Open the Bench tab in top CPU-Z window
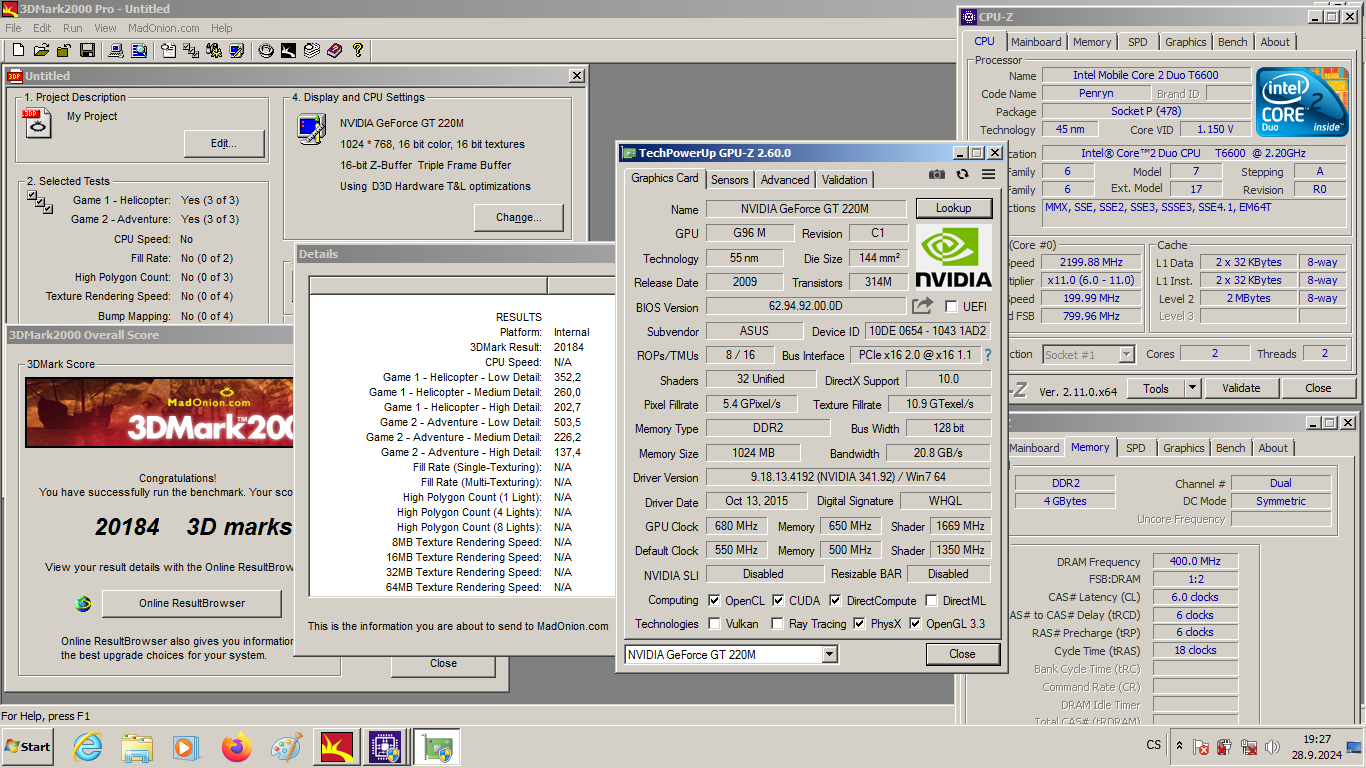The width and height of the screenshot is (1366, 768). tap(1233, 42)
